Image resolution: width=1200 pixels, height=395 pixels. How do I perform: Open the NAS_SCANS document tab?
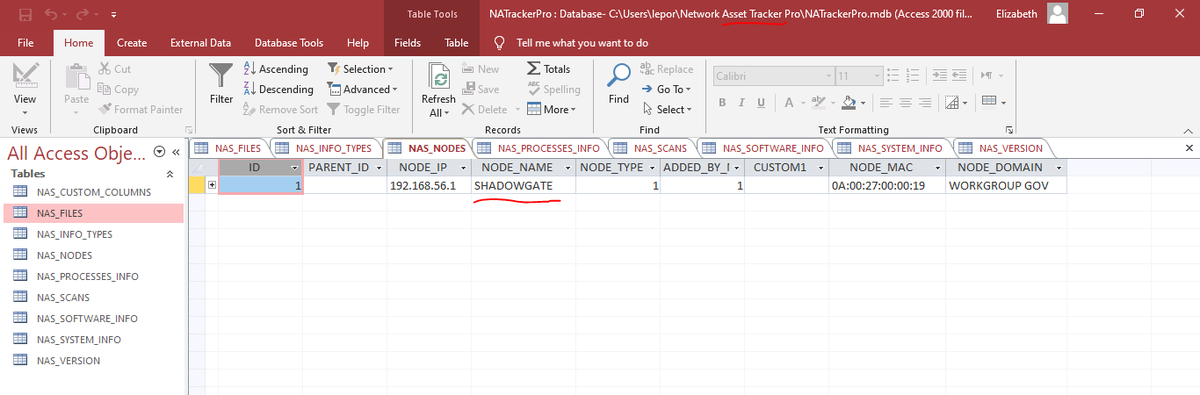pos(652,148)
